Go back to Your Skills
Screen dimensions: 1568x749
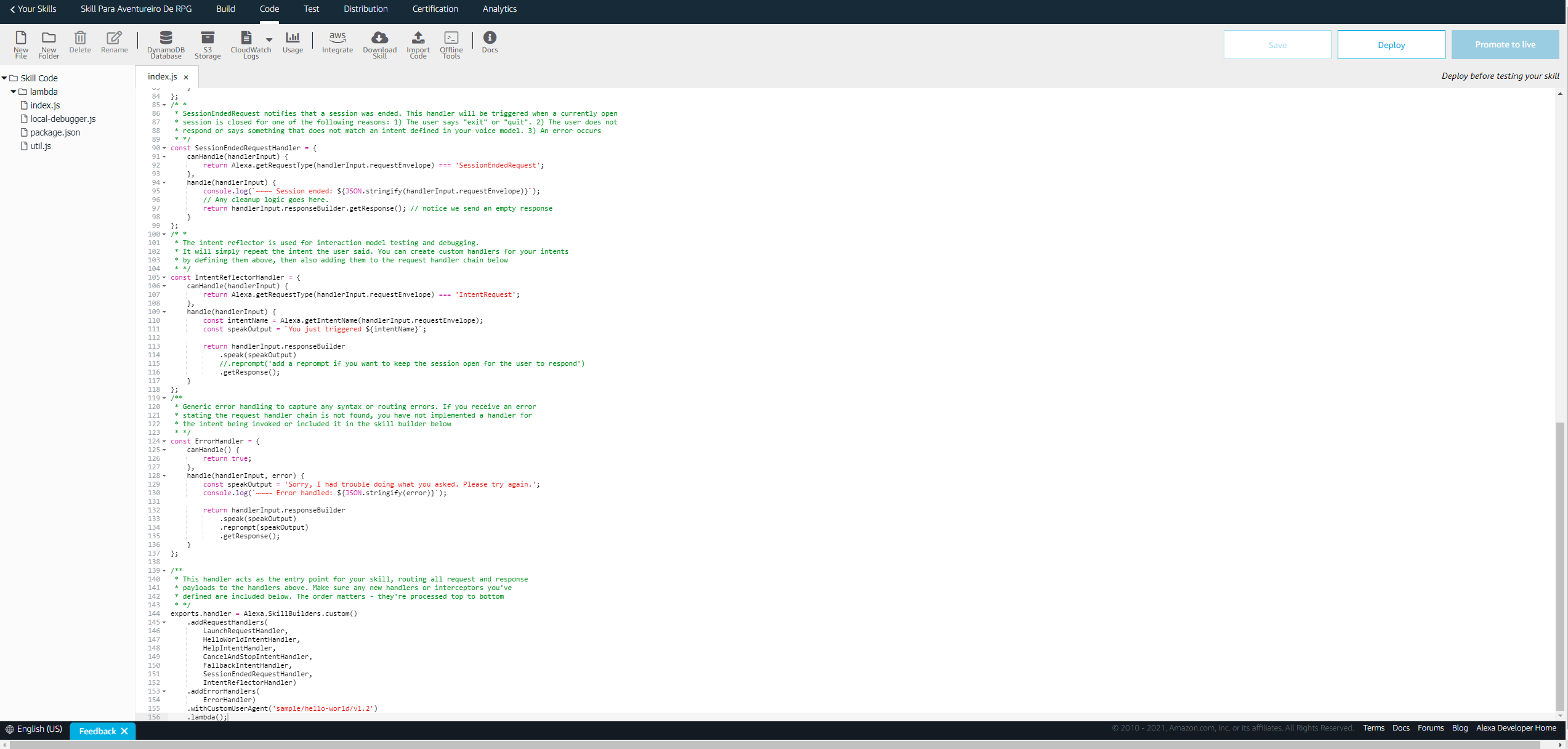(33, 9)
